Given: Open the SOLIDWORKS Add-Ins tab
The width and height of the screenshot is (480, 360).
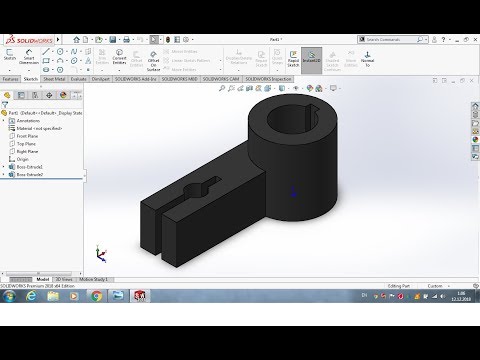Looking at the screenshot, I should tap(136, 79).
